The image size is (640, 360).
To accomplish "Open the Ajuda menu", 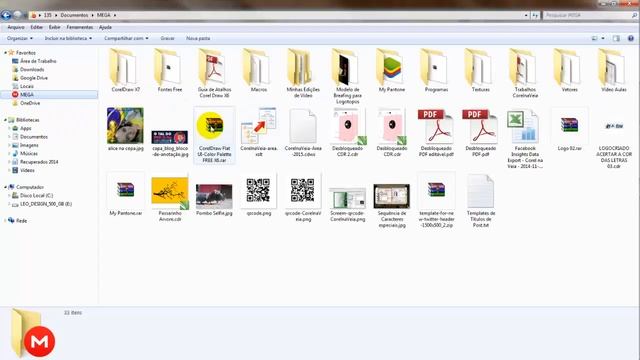I will pyautogui.click(x=105, y=27).
